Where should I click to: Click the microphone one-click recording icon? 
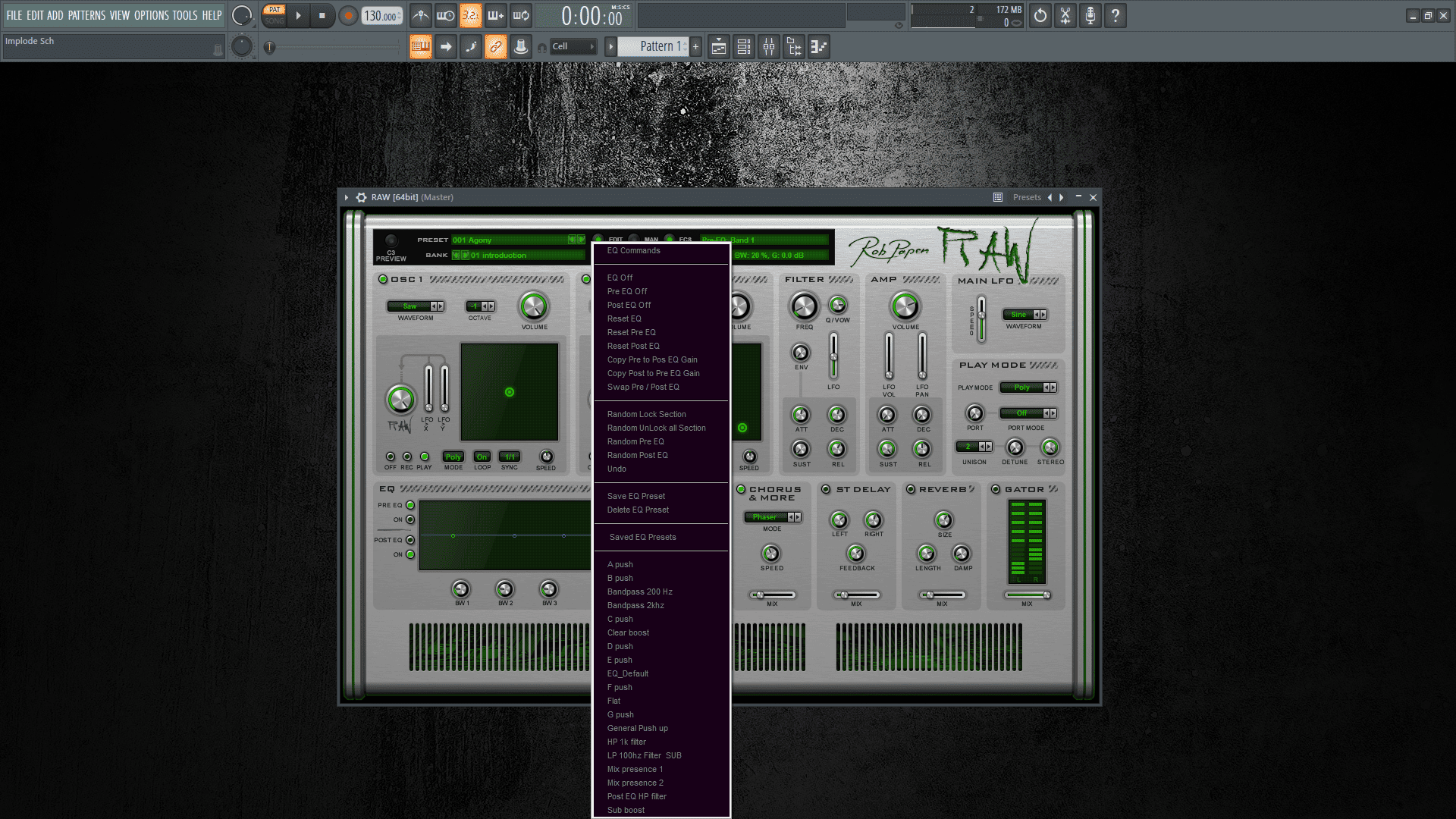click(x=1090, y=16)
